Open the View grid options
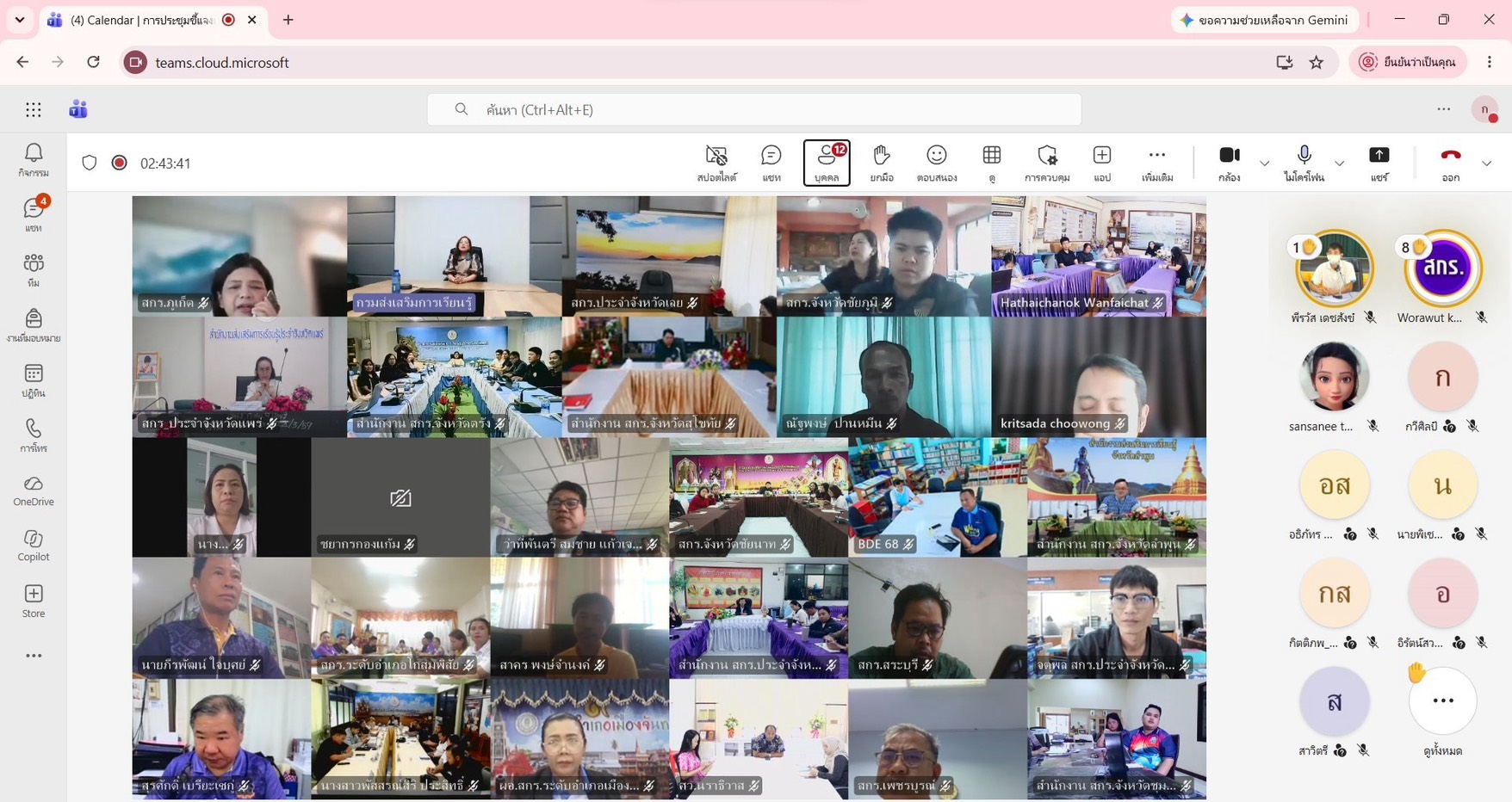1512x802 pixels. click(992, 163)
